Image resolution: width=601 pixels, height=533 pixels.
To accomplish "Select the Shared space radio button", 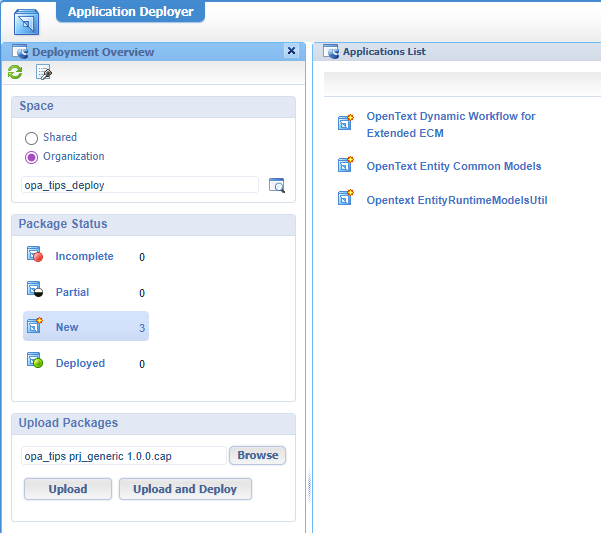I will click(x=32, y=138).
